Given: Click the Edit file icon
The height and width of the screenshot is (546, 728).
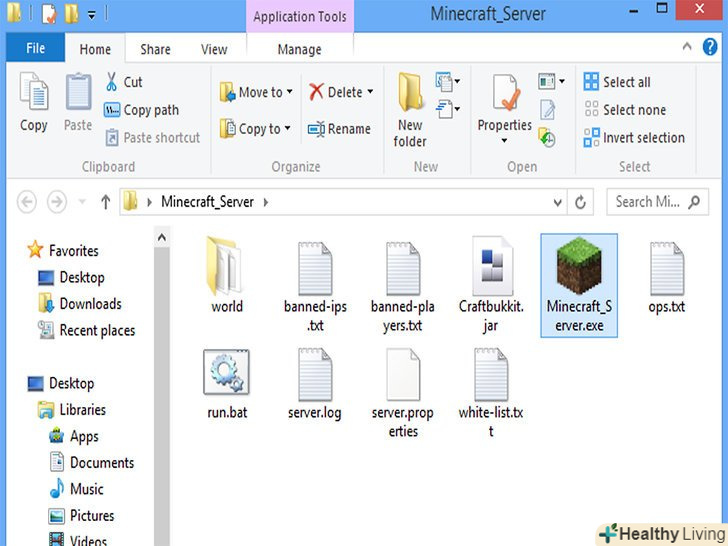Looking at the screenshot, I should click(547, 110).
